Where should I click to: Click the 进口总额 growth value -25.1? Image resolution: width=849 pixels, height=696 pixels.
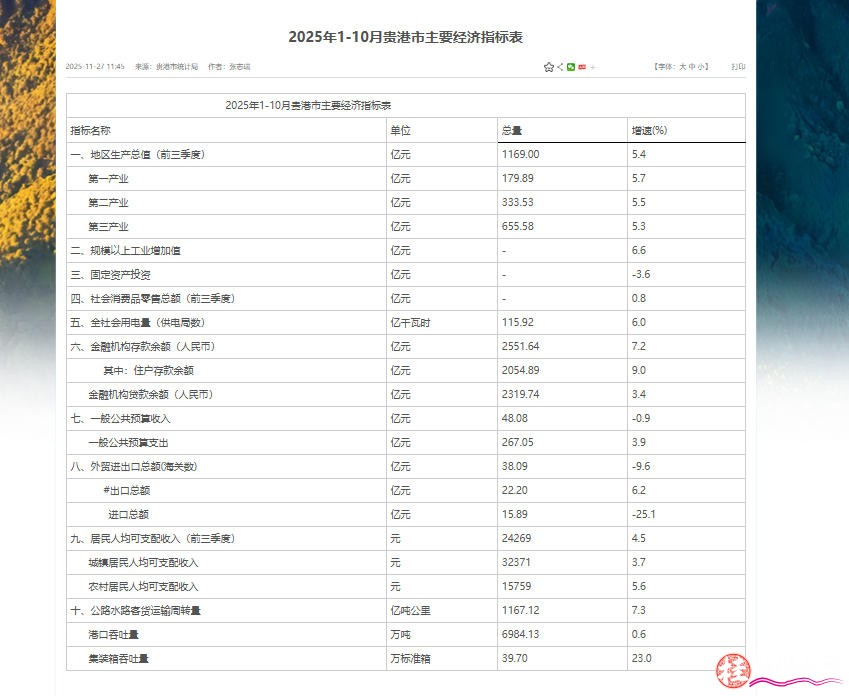tap(643, 514)
